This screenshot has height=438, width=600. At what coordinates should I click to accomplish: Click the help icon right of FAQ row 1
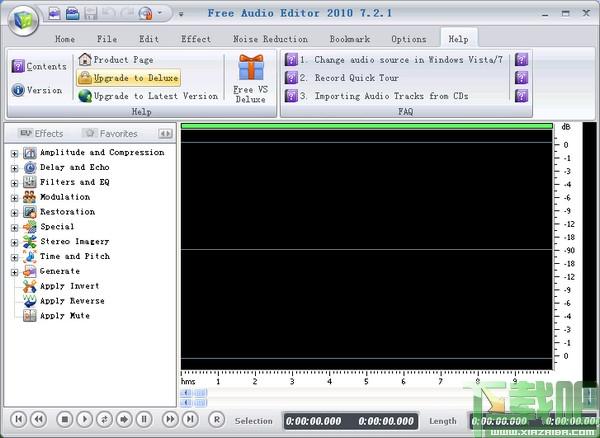click(521, 60)
